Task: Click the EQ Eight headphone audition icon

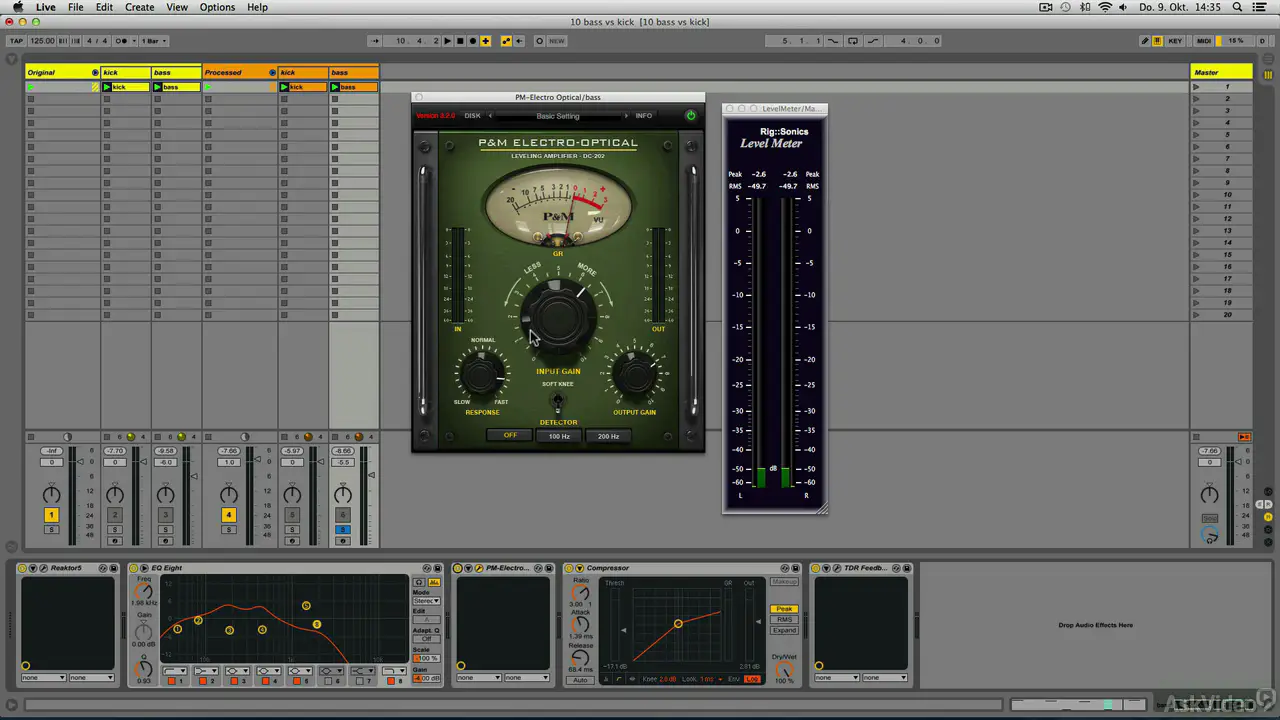Action: 419,582
